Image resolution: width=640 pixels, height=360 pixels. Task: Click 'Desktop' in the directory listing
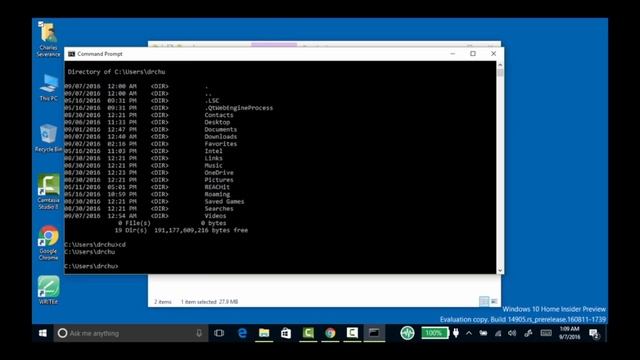[x=217, y=122]
